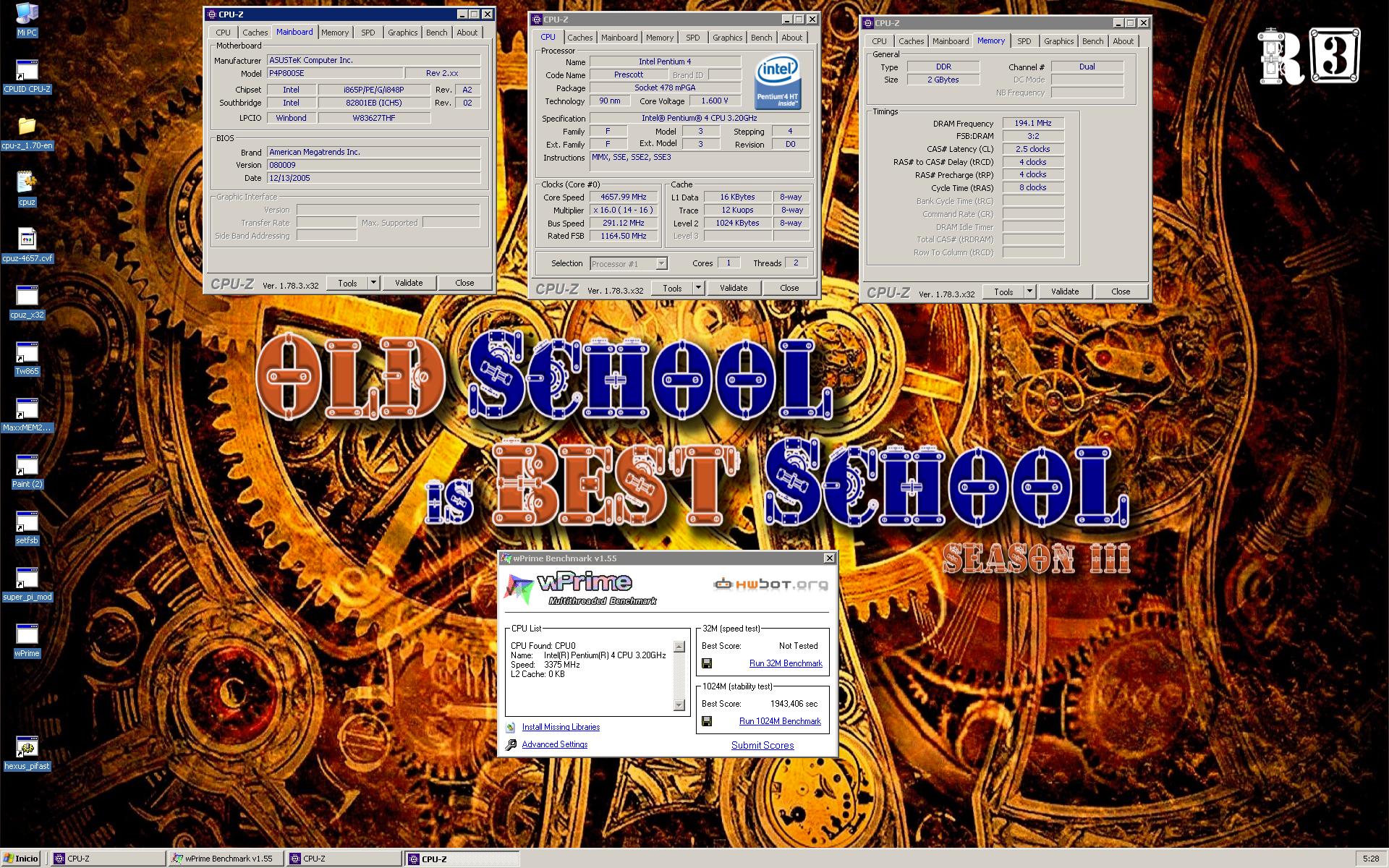1389x868 pixels.
Task: Launch the wPrime desktop icon
Action: (27, 634)
